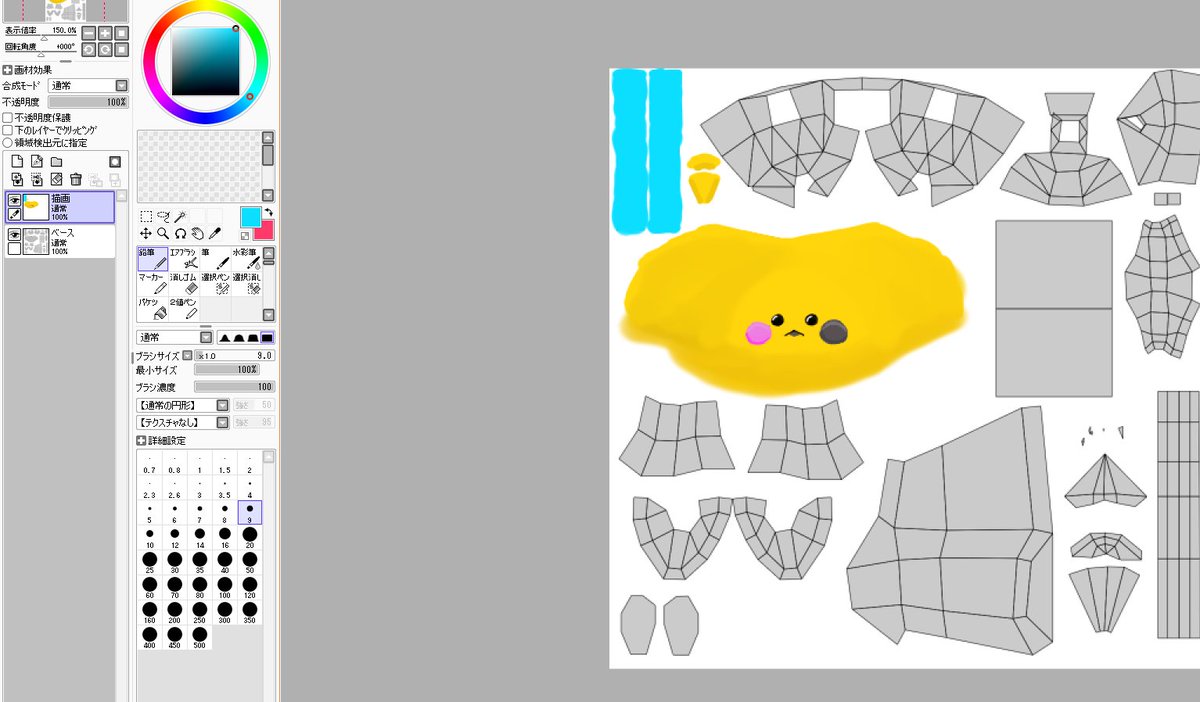Enable 不透明度保護 checkbox

[7, 117]
